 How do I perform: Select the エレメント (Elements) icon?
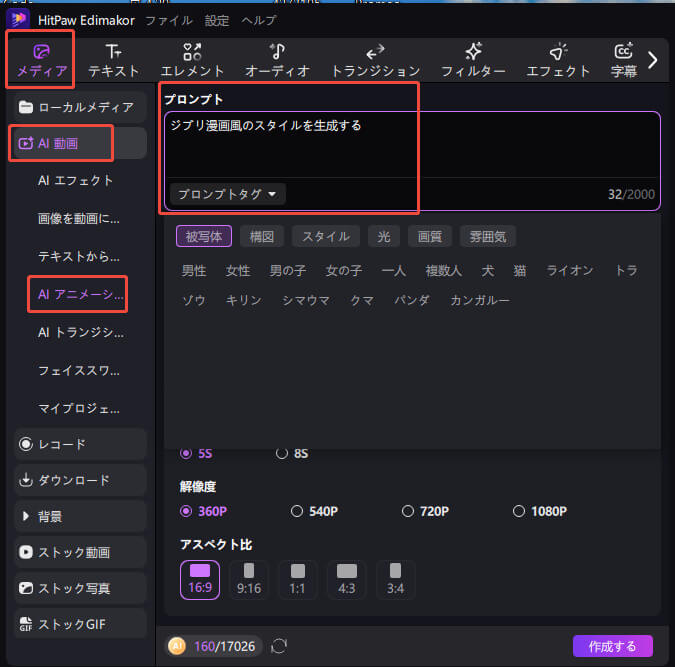point(192,60)
